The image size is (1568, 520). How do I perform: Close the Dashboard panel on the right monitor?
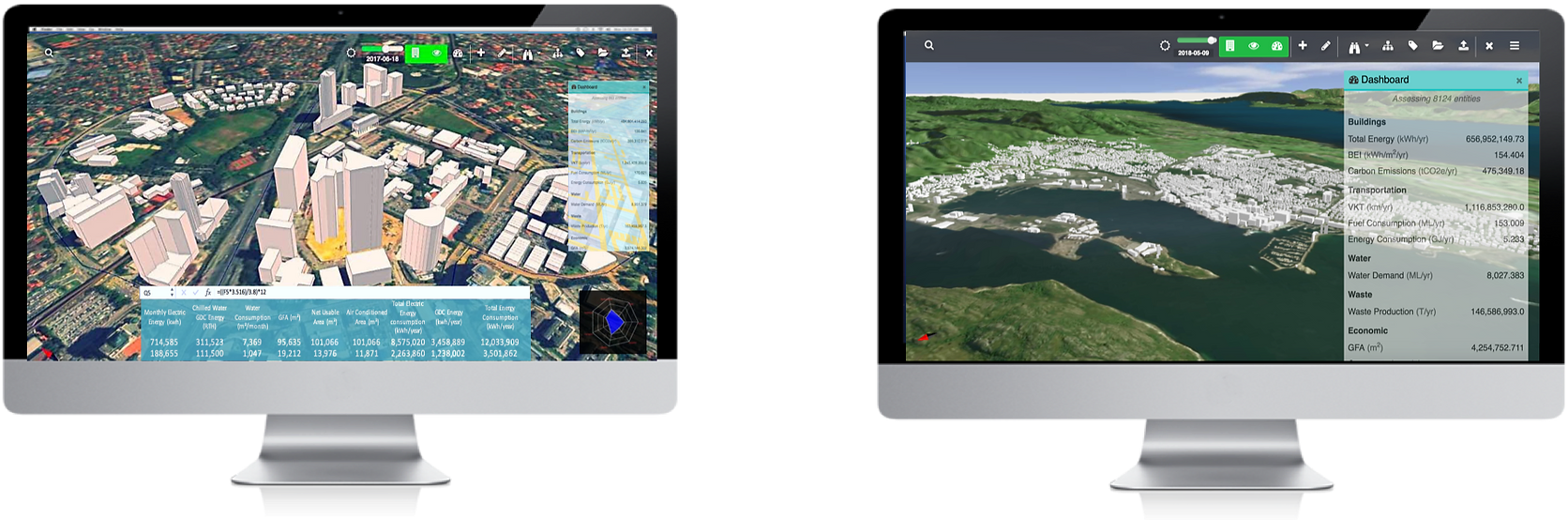click(1519, 81)
